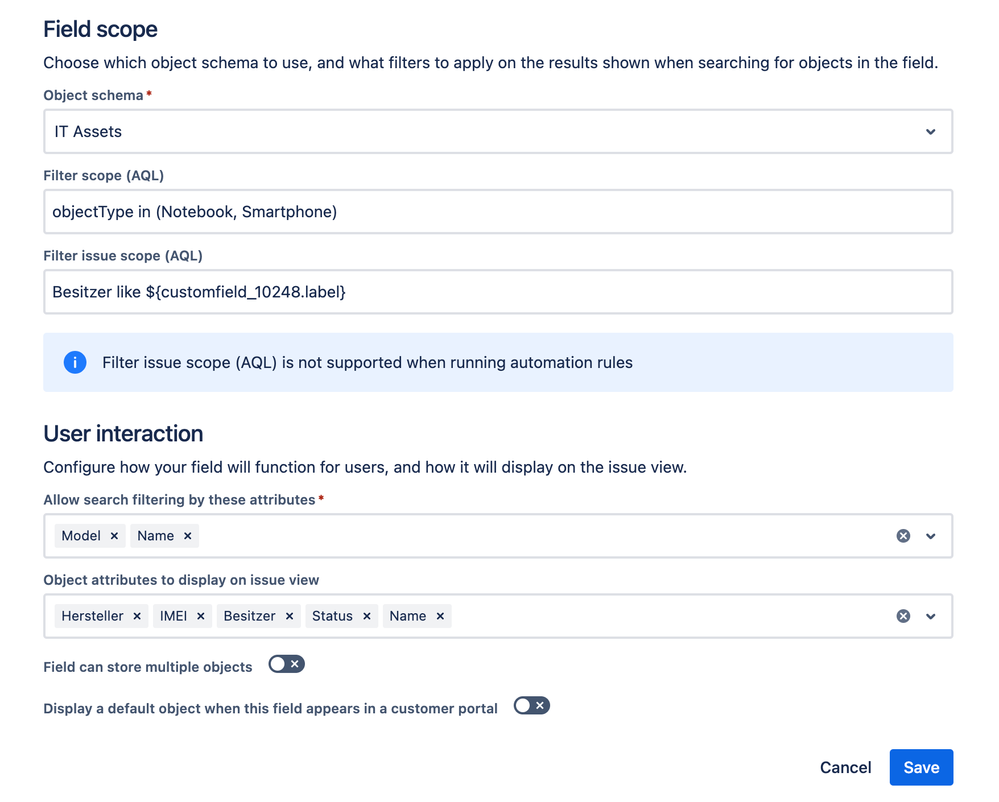Expand the search filtering attributes dropdown
The width and height of the screenshot is (999, 802).
pyautogui.click(x=931, y=535)
